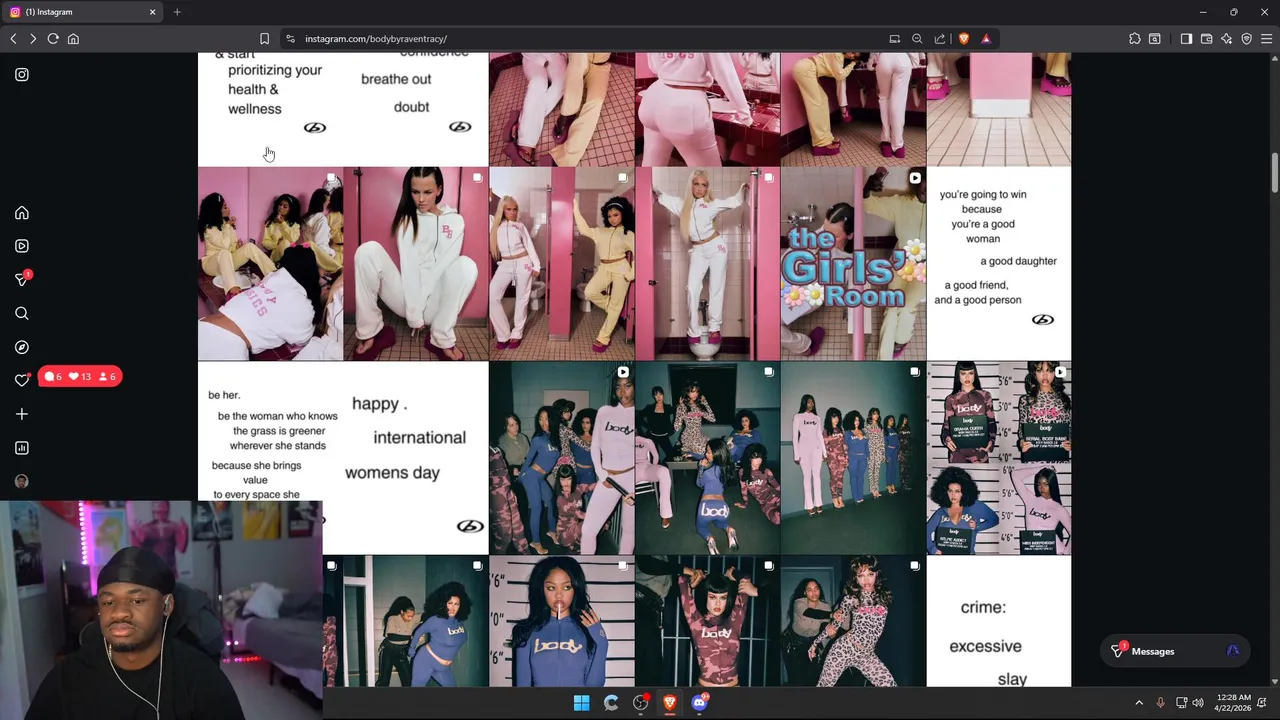Bookmark this page with the bookmark icon

coord(264,39)
